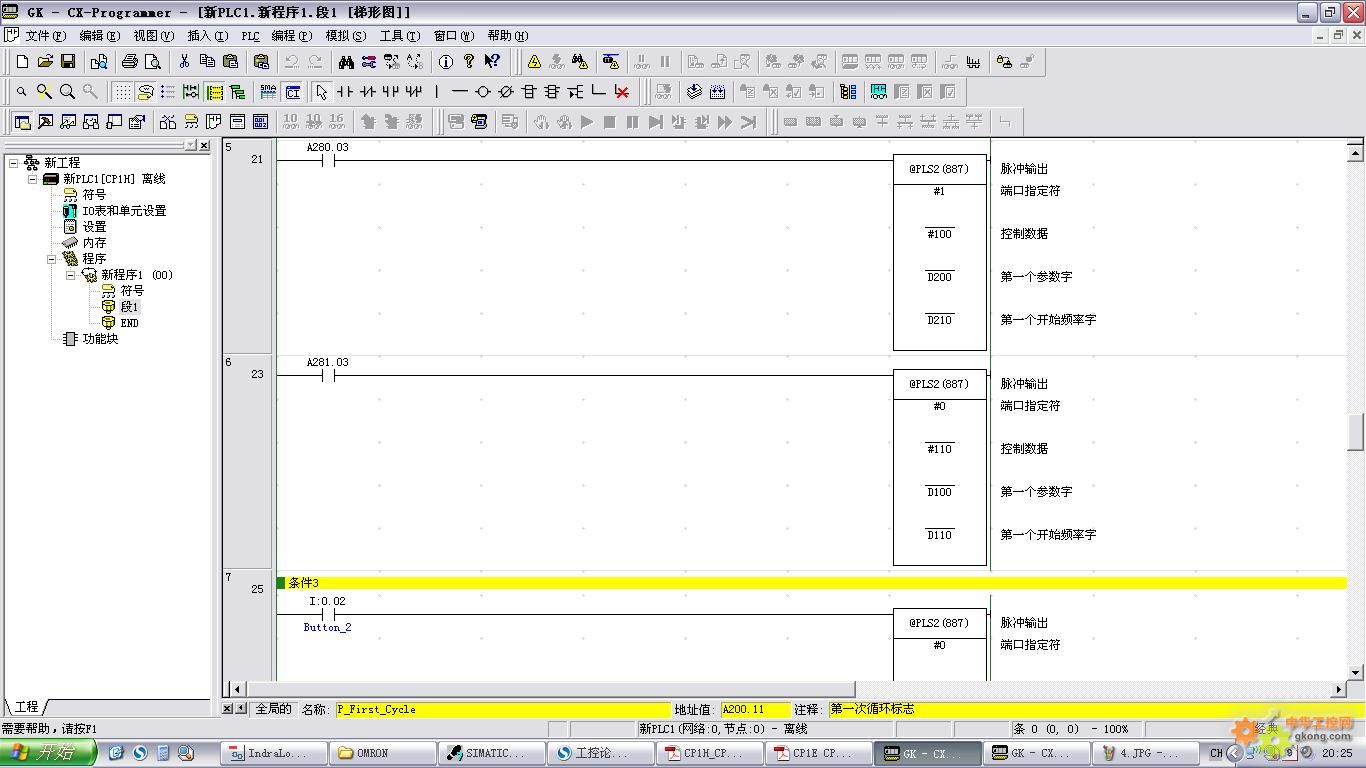The width and height of the screenshot is (1366, 768).
Task: Toggle show comments button next to grid
Action: [x=145, y=92]
